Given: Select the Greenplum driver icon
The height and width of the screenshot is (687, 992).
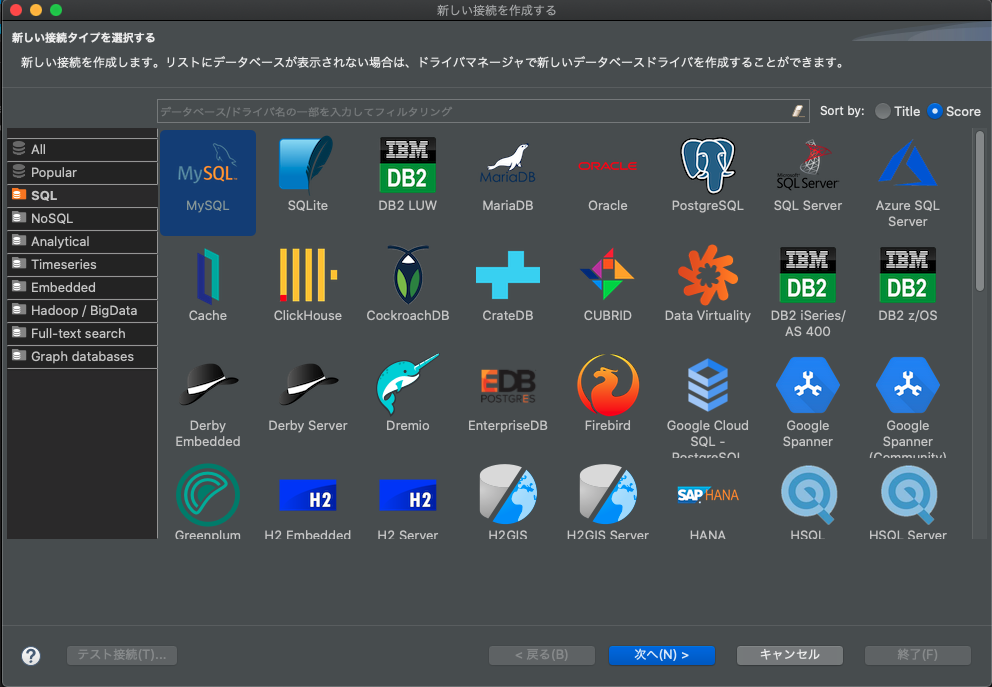Looking at the screenshot, I should point(208,495).
